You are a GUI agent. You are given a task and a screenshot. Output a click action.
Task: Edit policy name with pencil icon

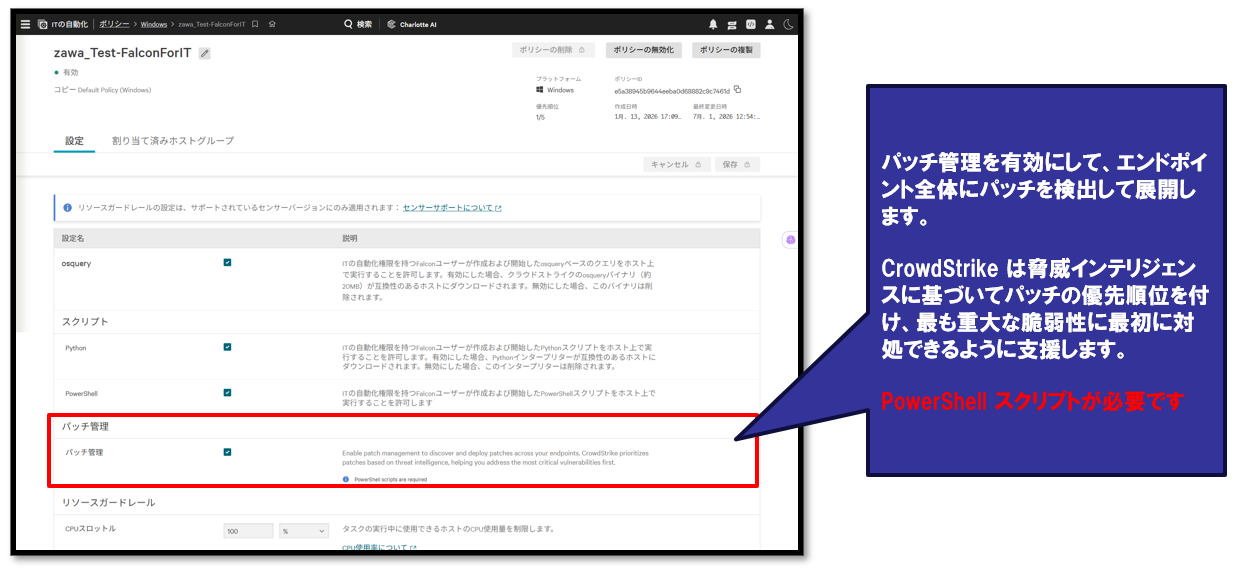click(x=205, y=53)
